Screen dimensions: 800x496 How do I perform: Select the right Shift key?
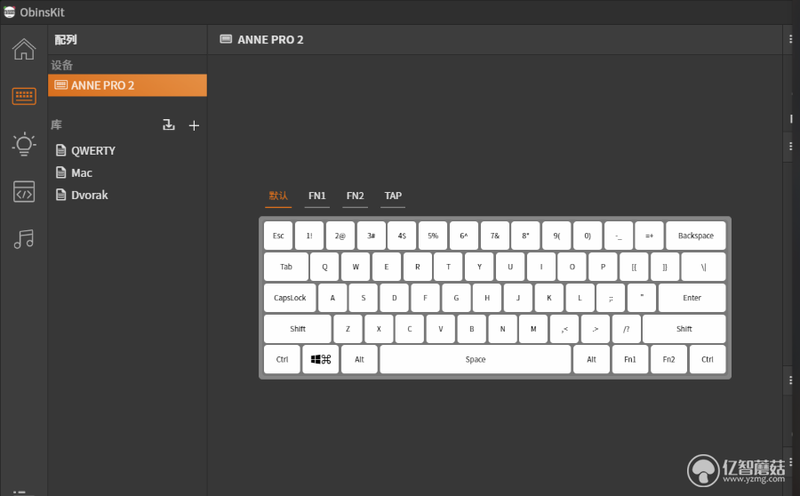coord(684,329)
